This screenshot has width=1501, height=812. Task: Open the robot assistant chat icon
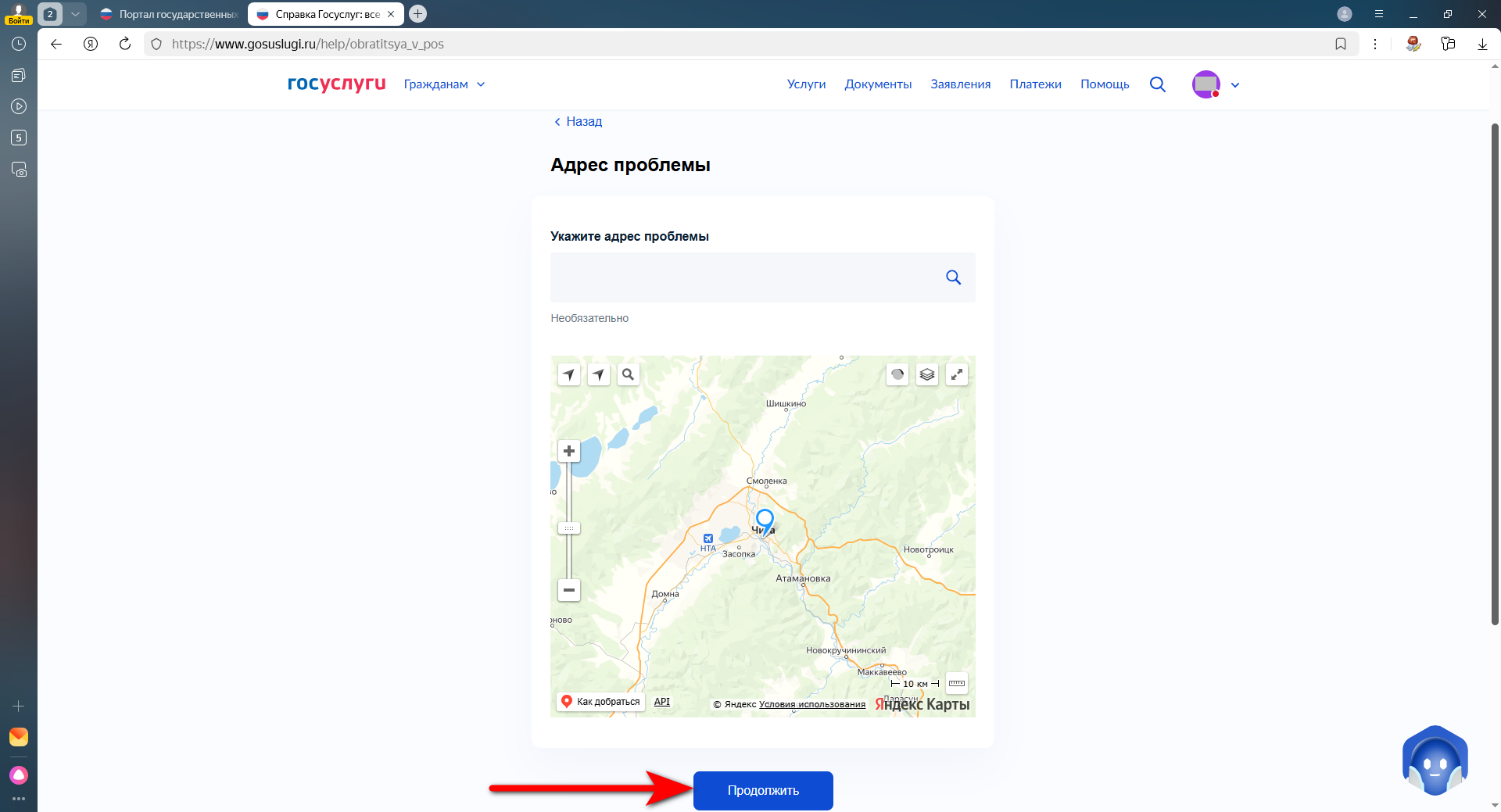[x=1435, y=761]
